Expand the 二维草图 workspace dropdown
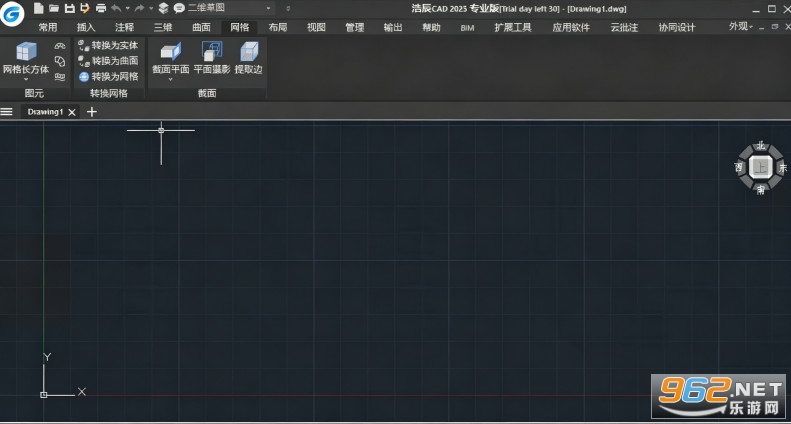 (x=268, y=9)
